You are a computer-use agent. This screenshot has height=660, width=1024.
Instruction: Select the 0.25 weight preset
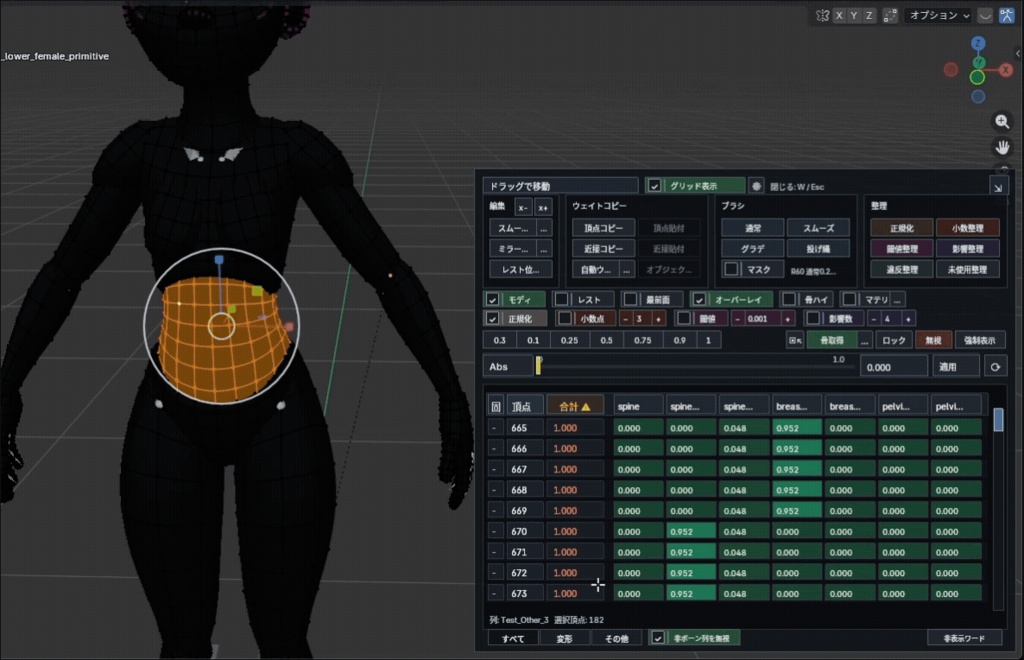pyautogui.click(x=569, y=340)
